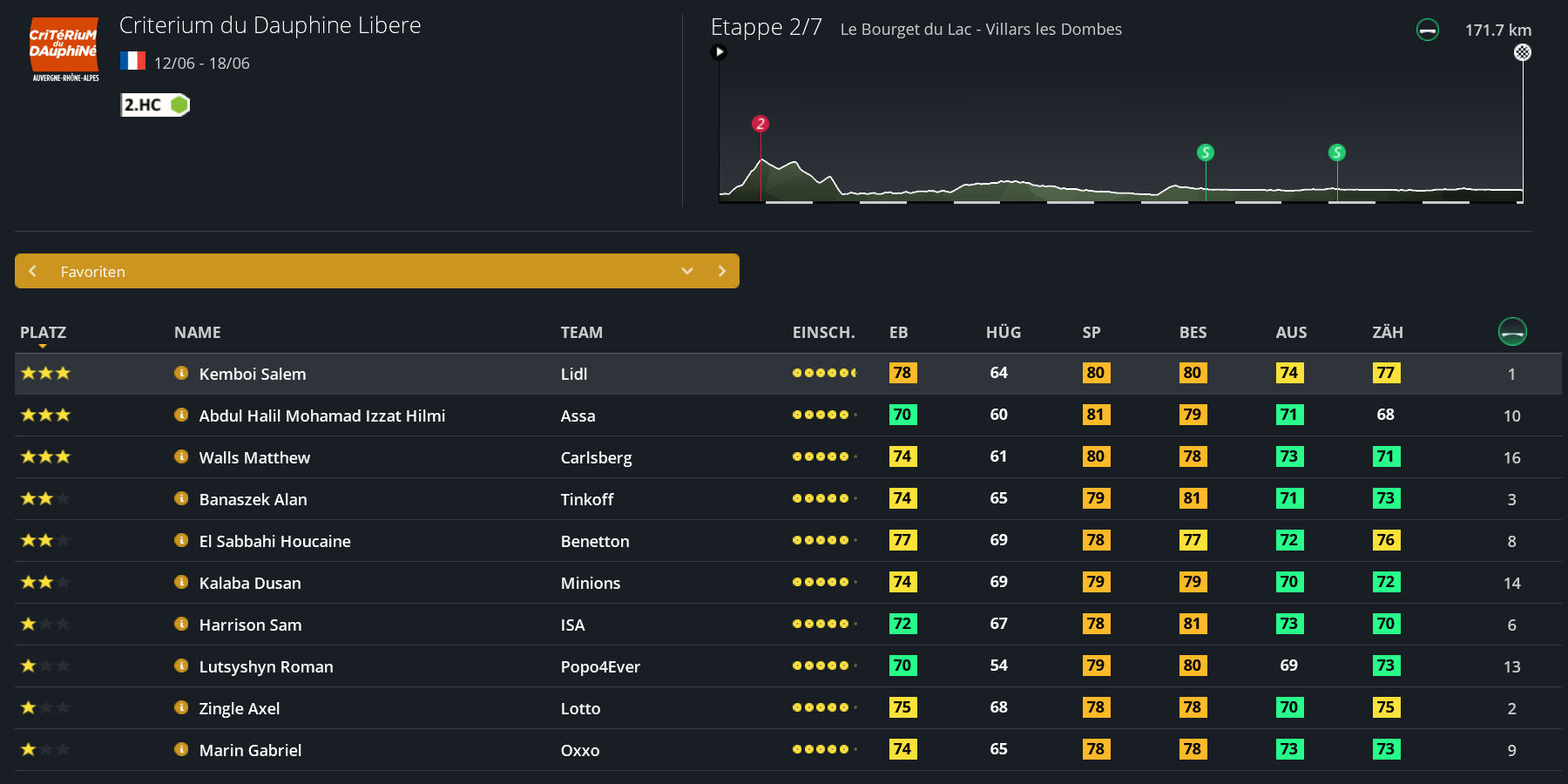Sort riders by SP column header
Image resolution: width=1568 pixels, height=784 pixels.
(x=1091, y=333)
